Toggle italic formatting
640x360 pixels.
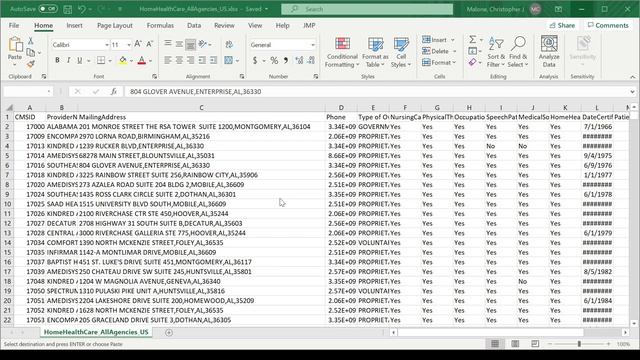click(68, 60)
